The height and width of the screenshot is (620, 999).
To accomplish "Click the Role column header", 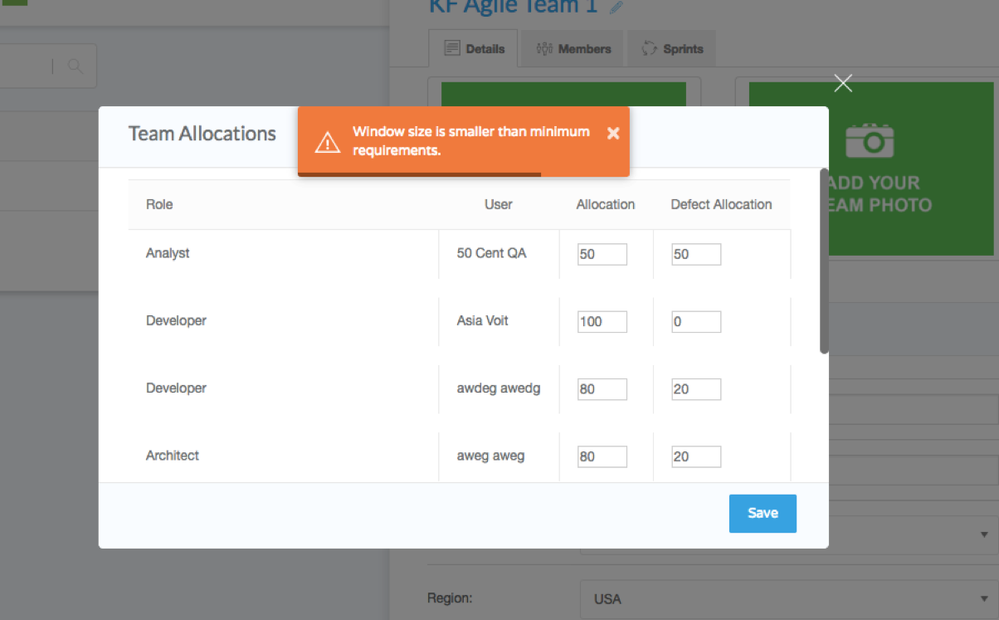I will tap(159, 205).
